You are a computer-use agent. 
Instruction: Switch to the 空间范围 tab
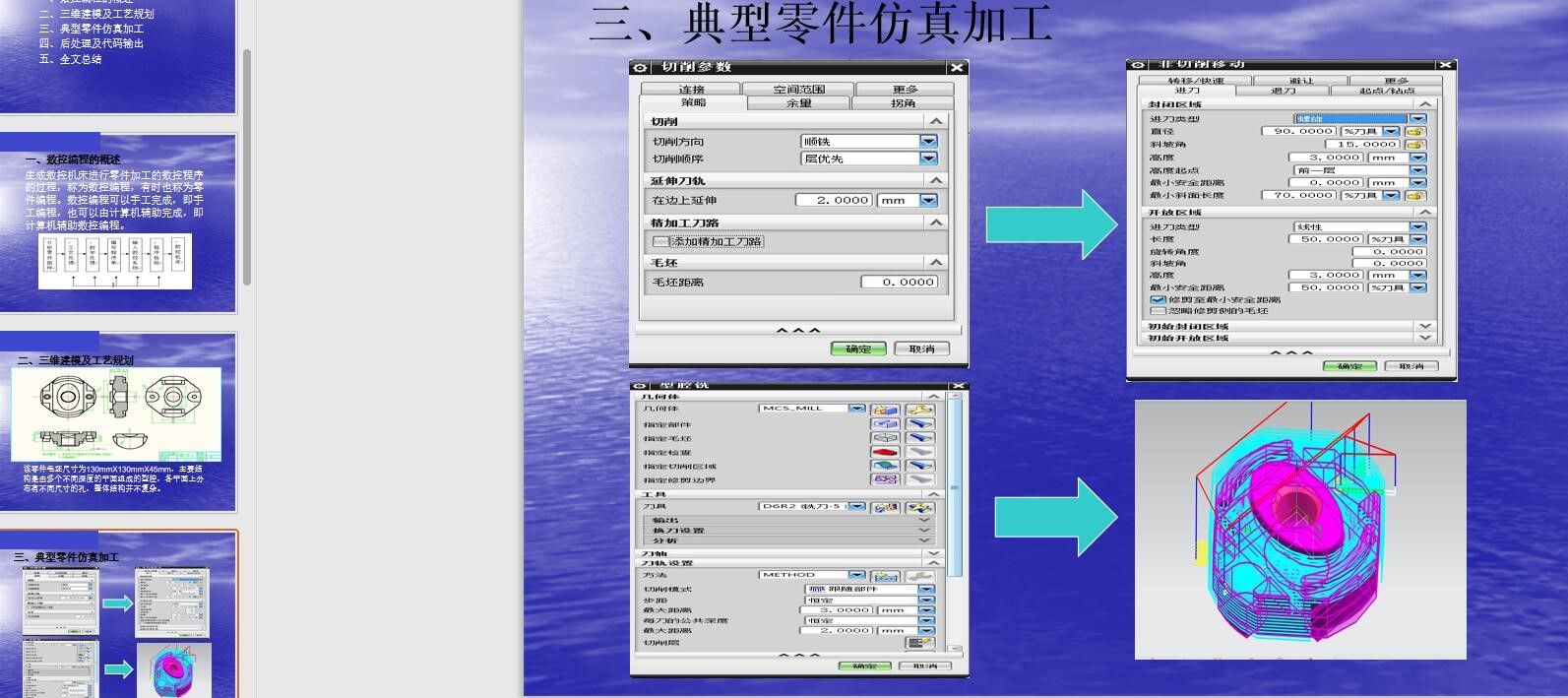(798, 89)
